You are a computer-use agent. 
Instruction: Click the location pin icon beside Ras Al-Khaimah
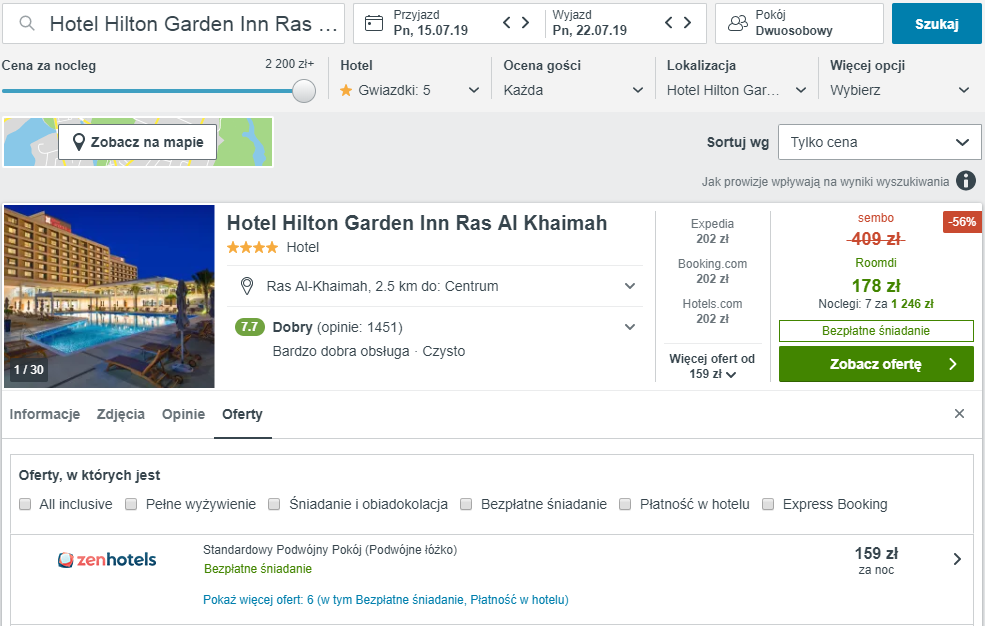(x=247, y=286)
